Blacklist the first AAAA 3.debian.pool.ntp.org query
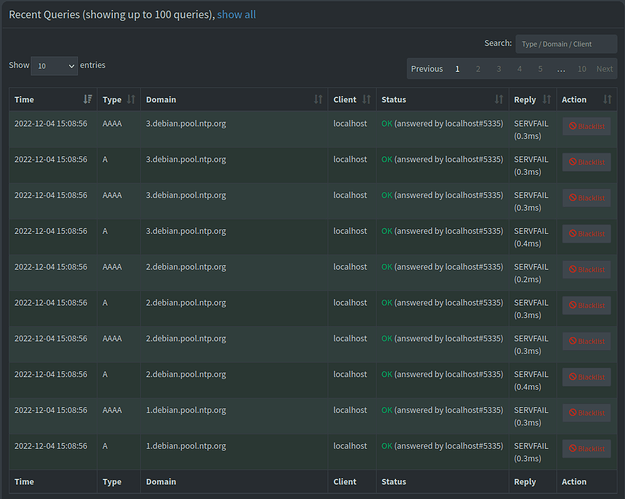The width and height of the screenshot is (625, 499). pyautogui.click(x=586, y=126)
